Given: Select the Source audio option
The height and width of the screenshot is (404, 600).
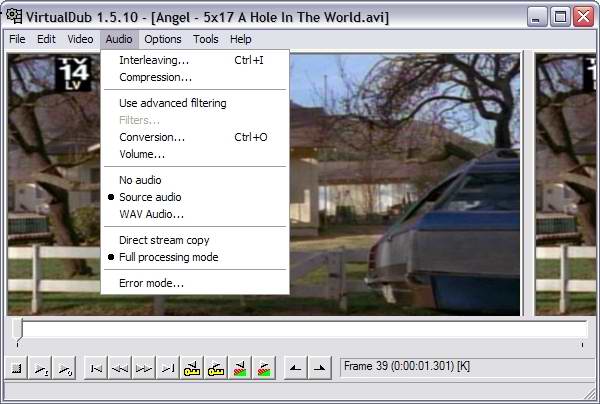Looking at the screenshot, I should pos(195,197).
